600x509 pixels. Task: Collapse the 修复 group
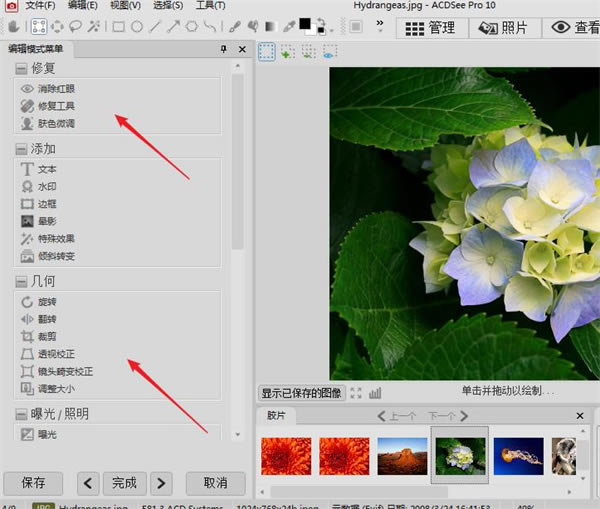pos(21,69)
